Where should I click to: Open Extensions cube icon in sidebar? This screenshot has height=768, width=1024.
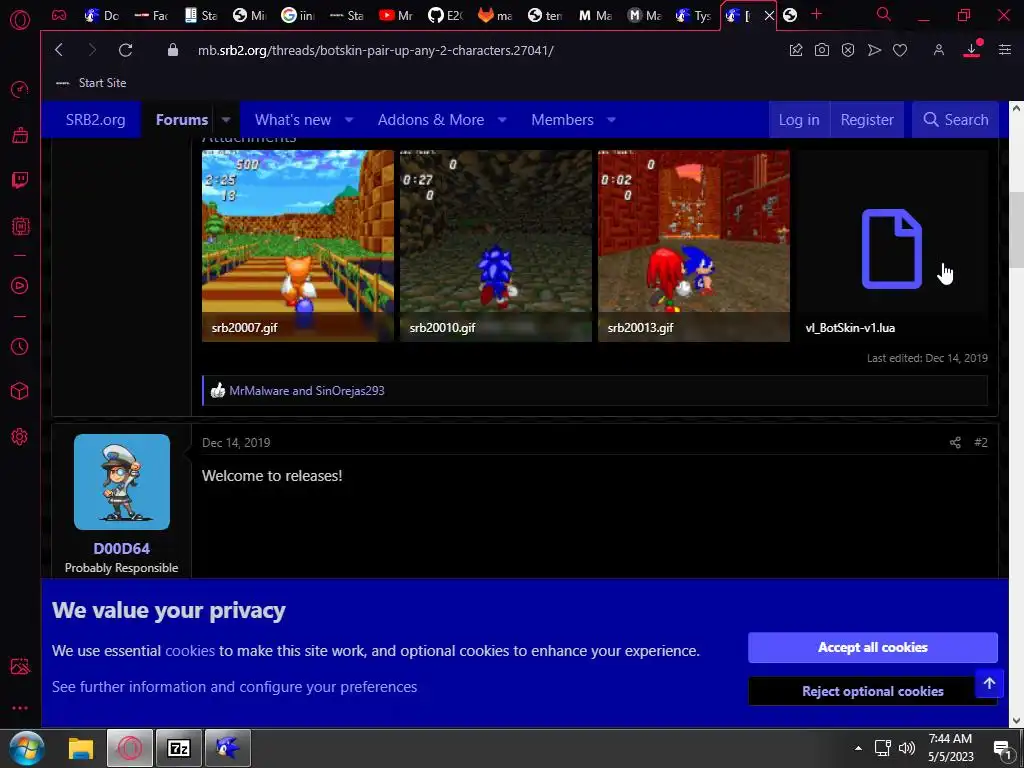coord(20,391)
